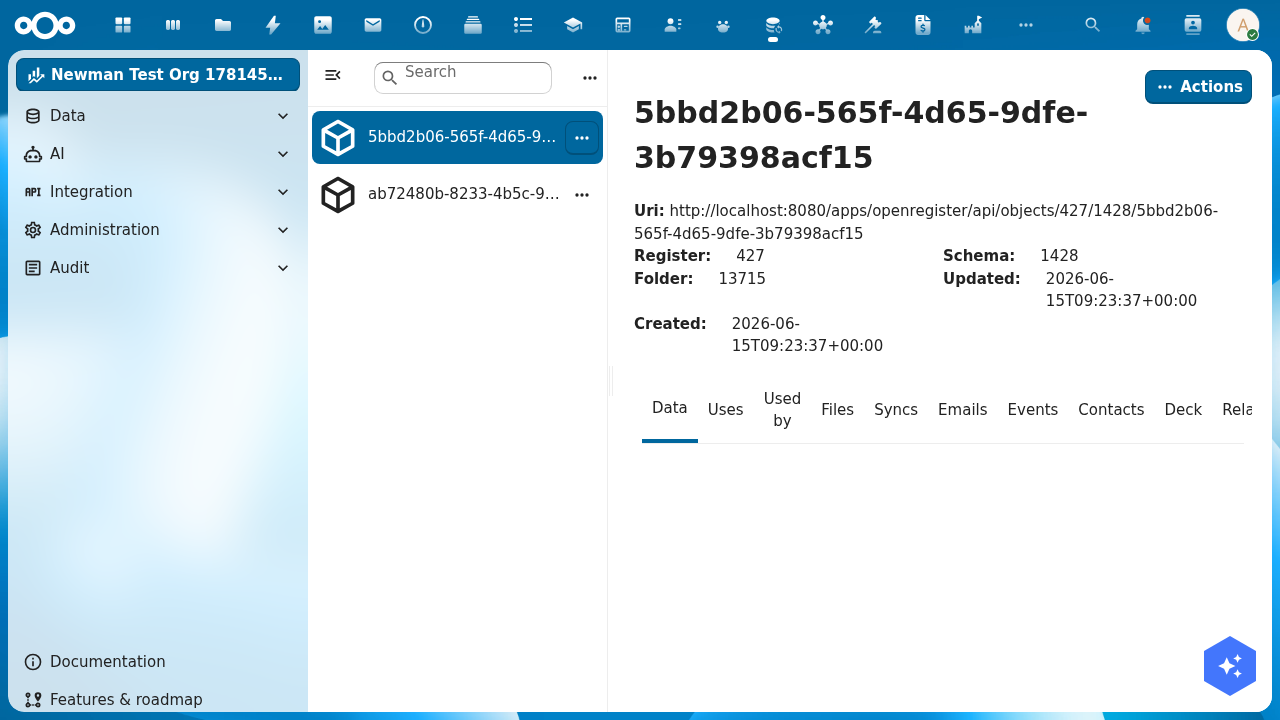Open the graduation cap app icon
Screen dimensions: 1280x720
(573, 25)
